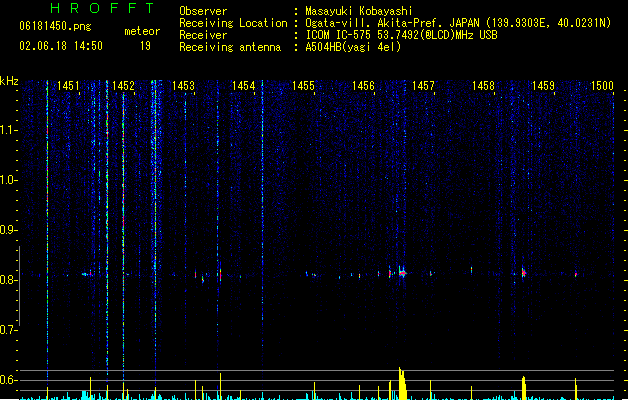Select the file name 06181450.png
Image resolution: width=629 pixels, height=400 pixels.
click(55, 26)
